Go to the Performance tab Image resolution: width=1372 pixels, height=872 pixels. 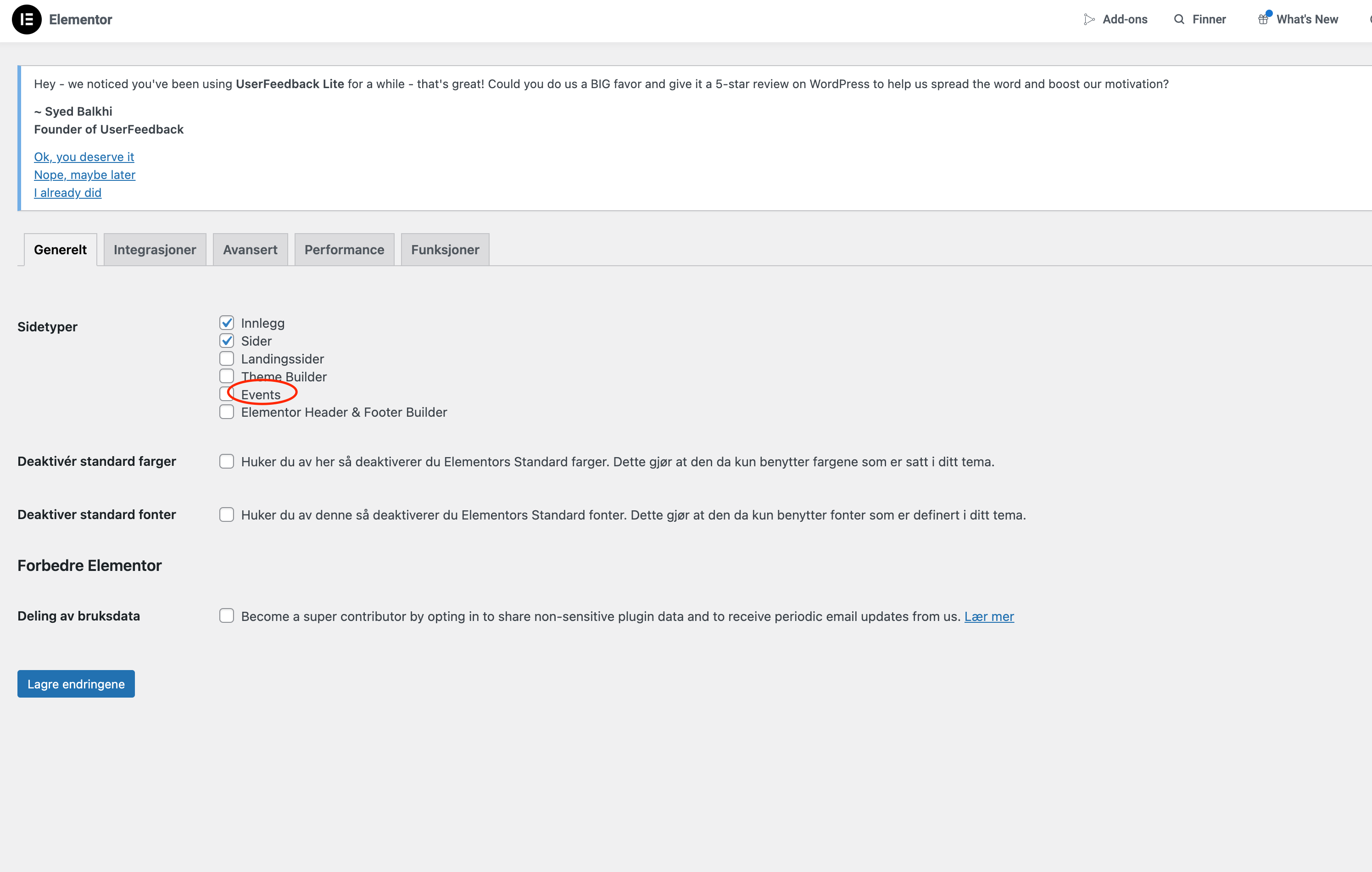(x=344, y=250)
